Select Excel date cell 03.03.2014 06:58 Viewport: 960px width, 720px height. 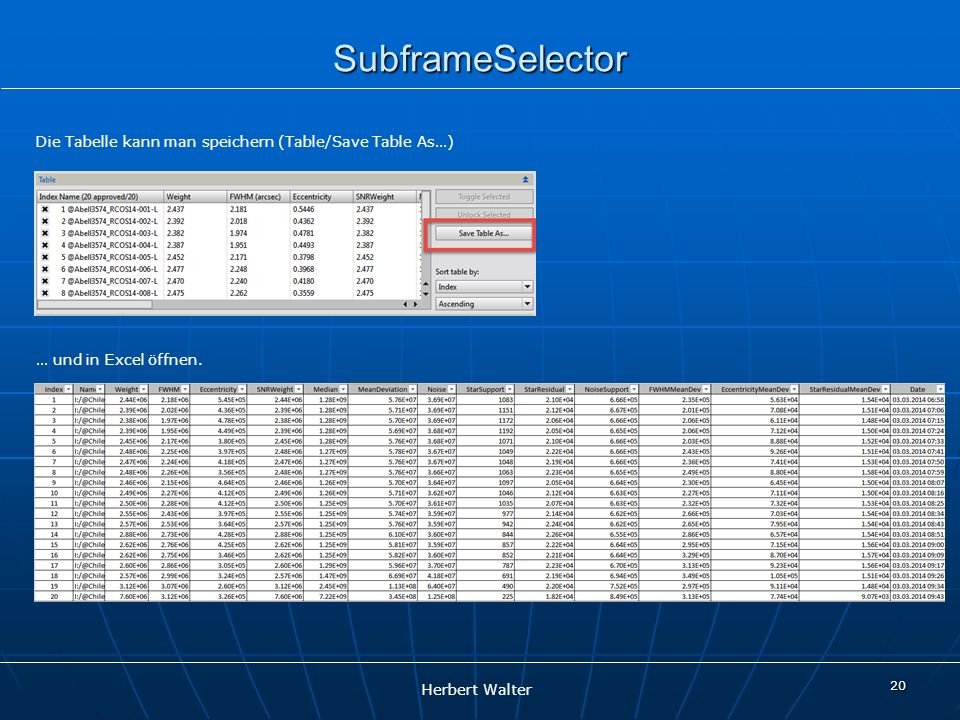point(918,400)
